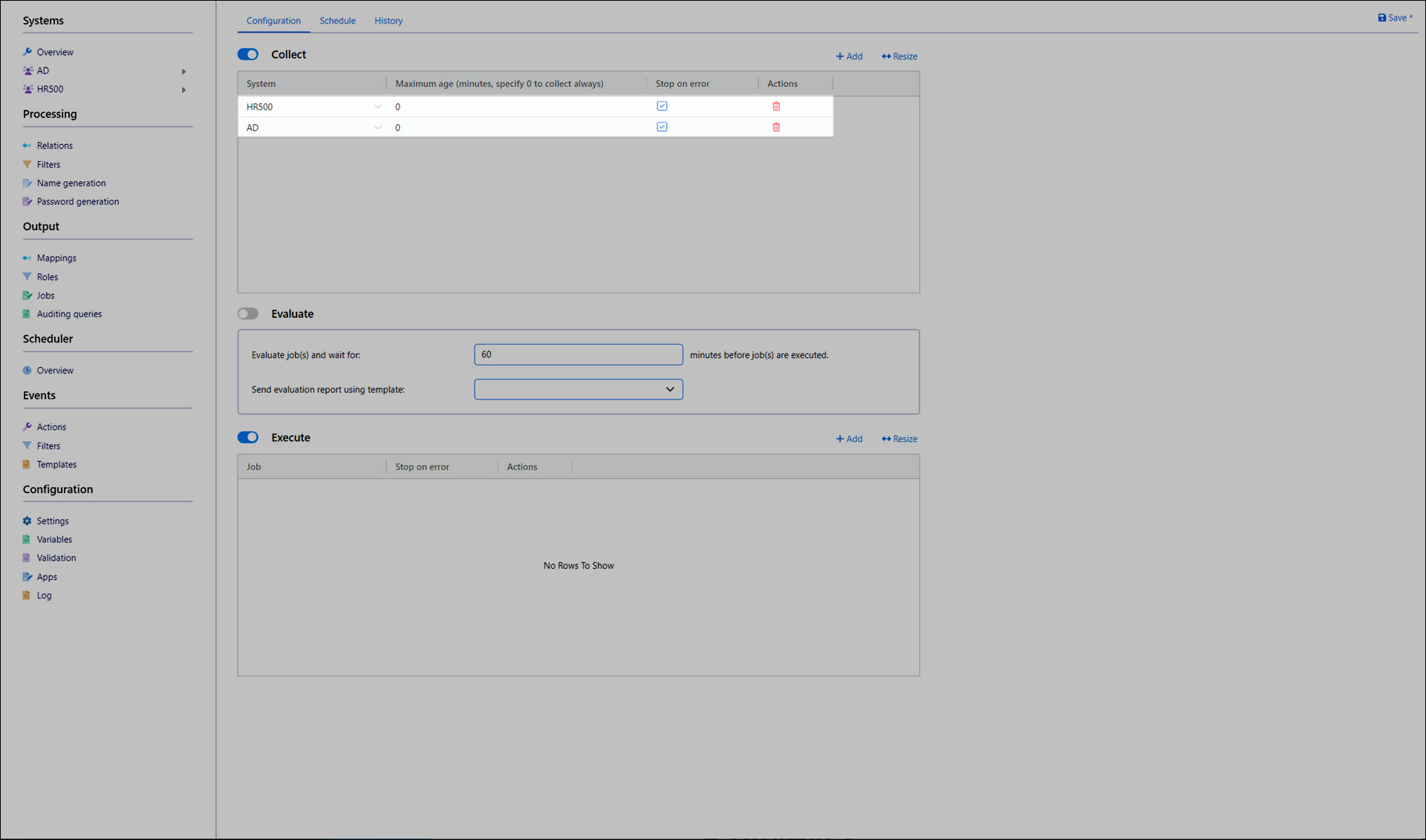Open Templates under Events
Viewport: 1426px width, 840px height.
[x=56, y=464]
